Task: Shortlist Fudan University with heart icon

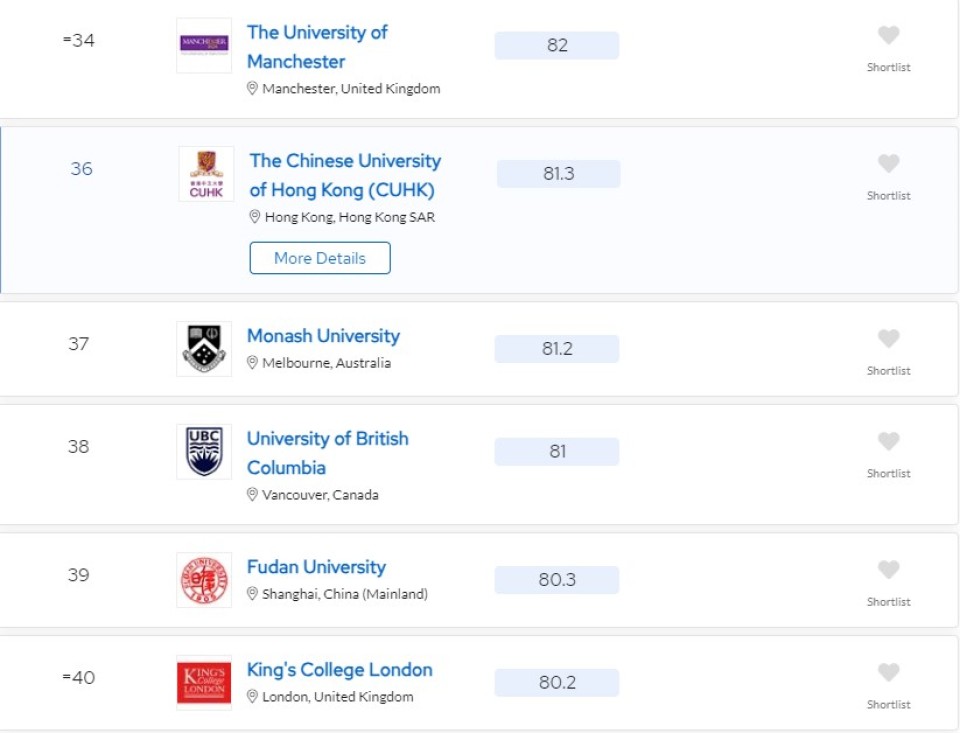Action: [888, 570]
